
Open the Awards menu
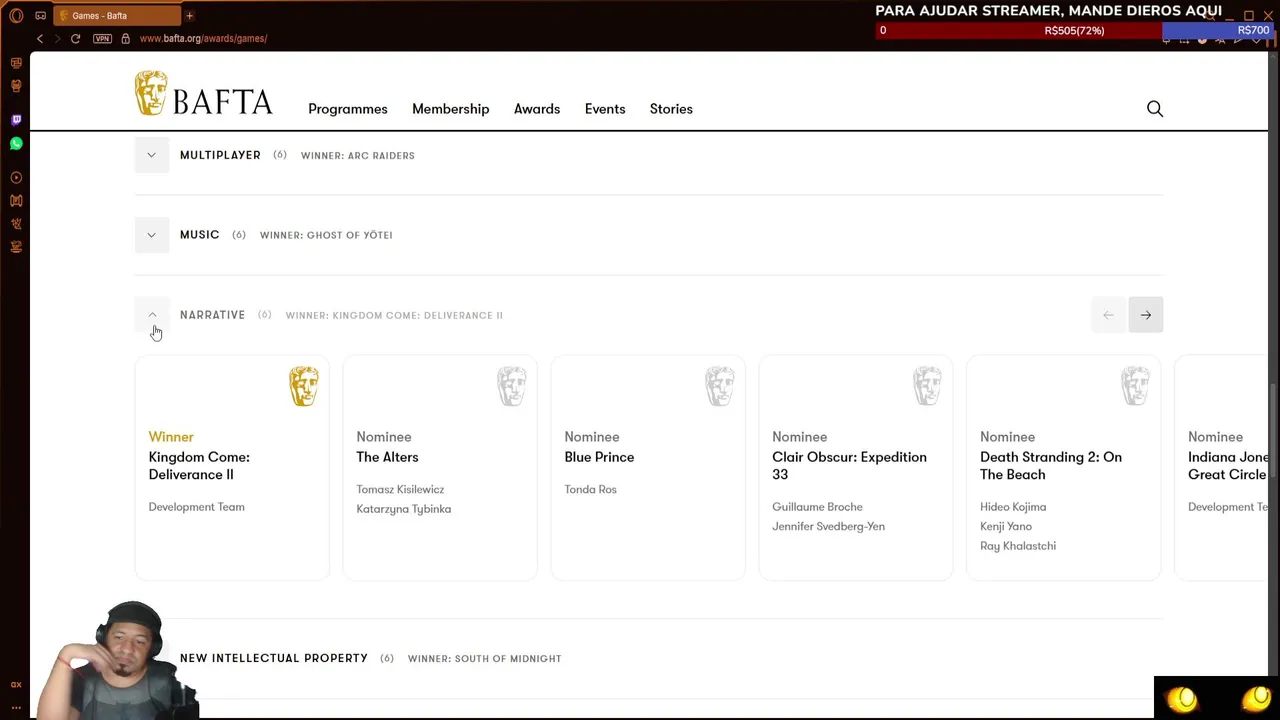tap(537, 109)
